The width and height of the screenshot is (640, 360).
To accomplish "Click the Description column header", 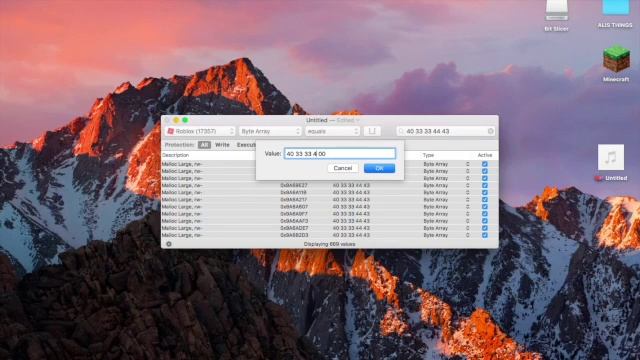I will [175, 155].
